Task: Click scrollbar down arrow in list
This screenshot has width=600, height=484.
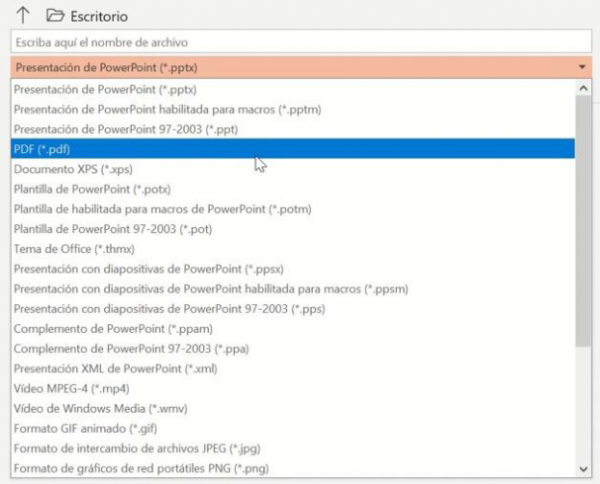Action: pyautogui.click(x=584, y=469)
